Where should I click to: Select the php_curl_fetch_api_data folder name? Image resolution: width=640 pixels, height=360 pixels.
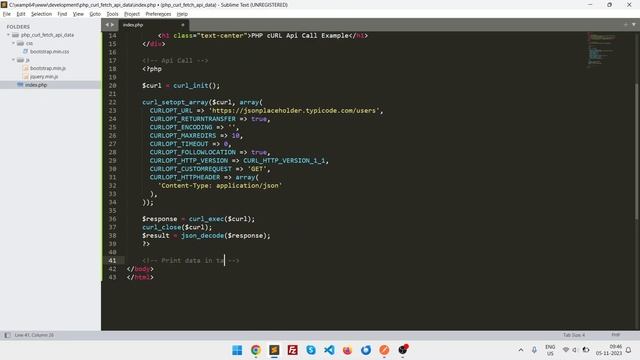47,35
